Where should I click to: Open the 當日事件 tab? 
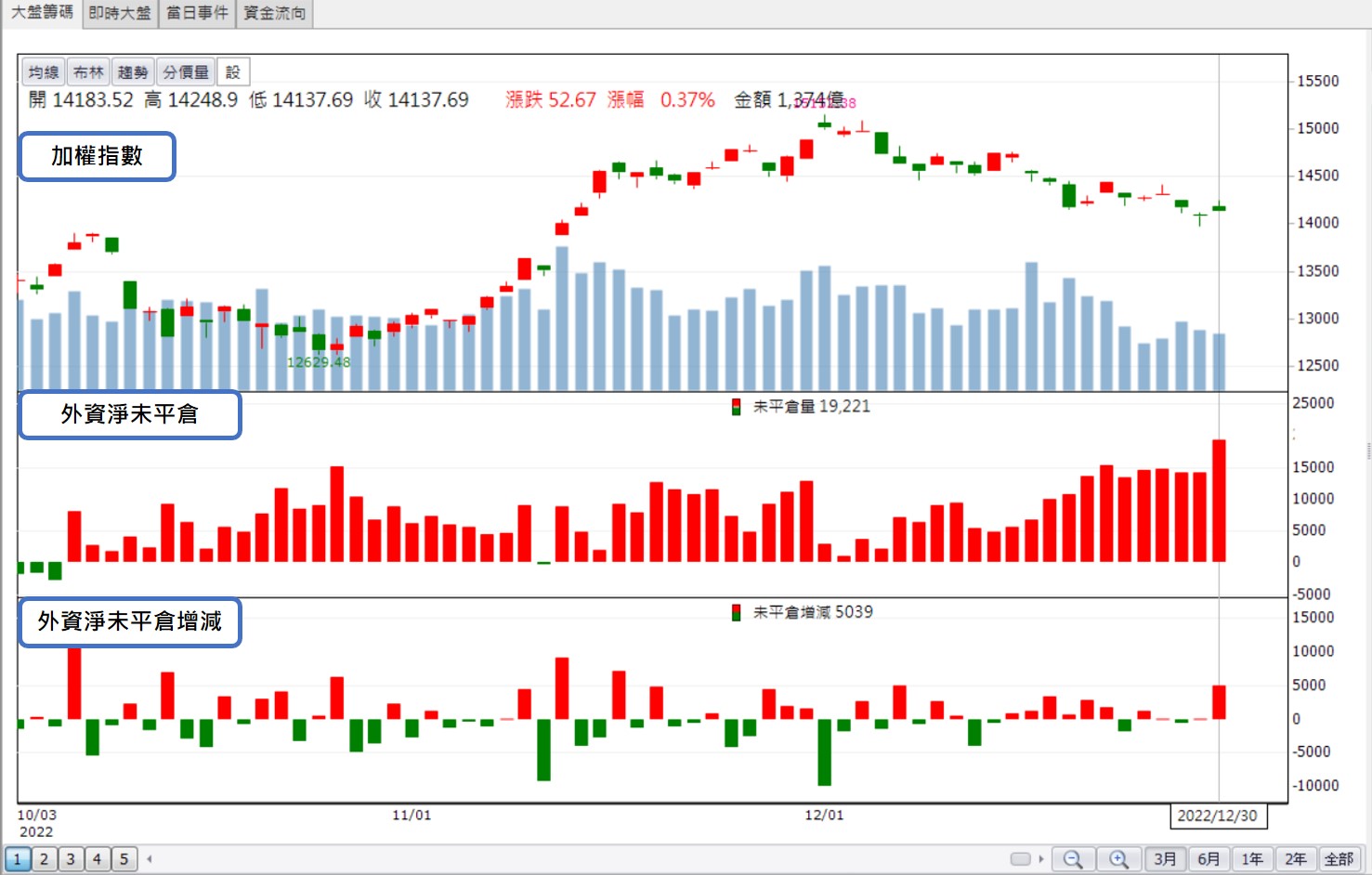pos(197,13)
